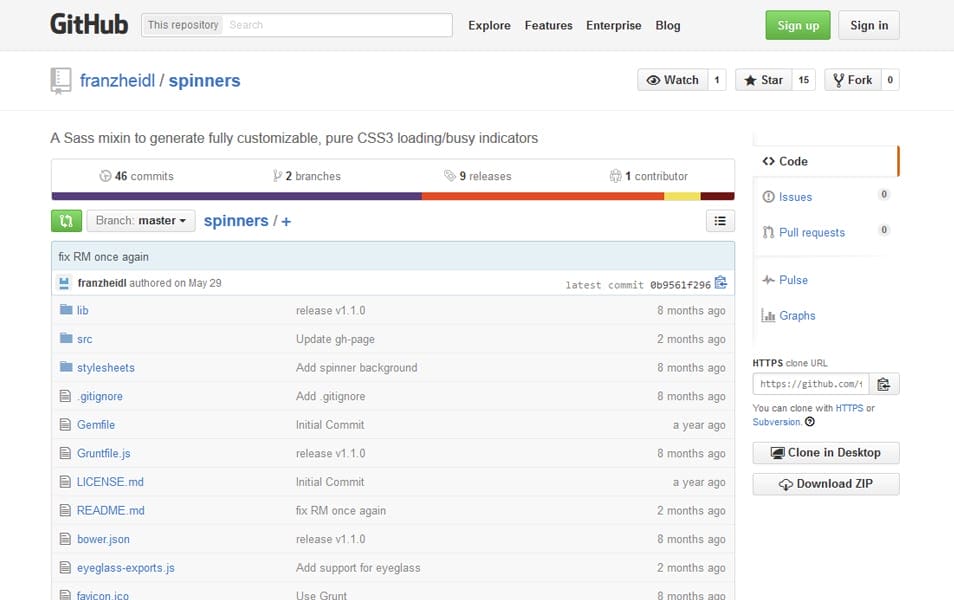Open the Branch: master dropdown

pos(140,220)
